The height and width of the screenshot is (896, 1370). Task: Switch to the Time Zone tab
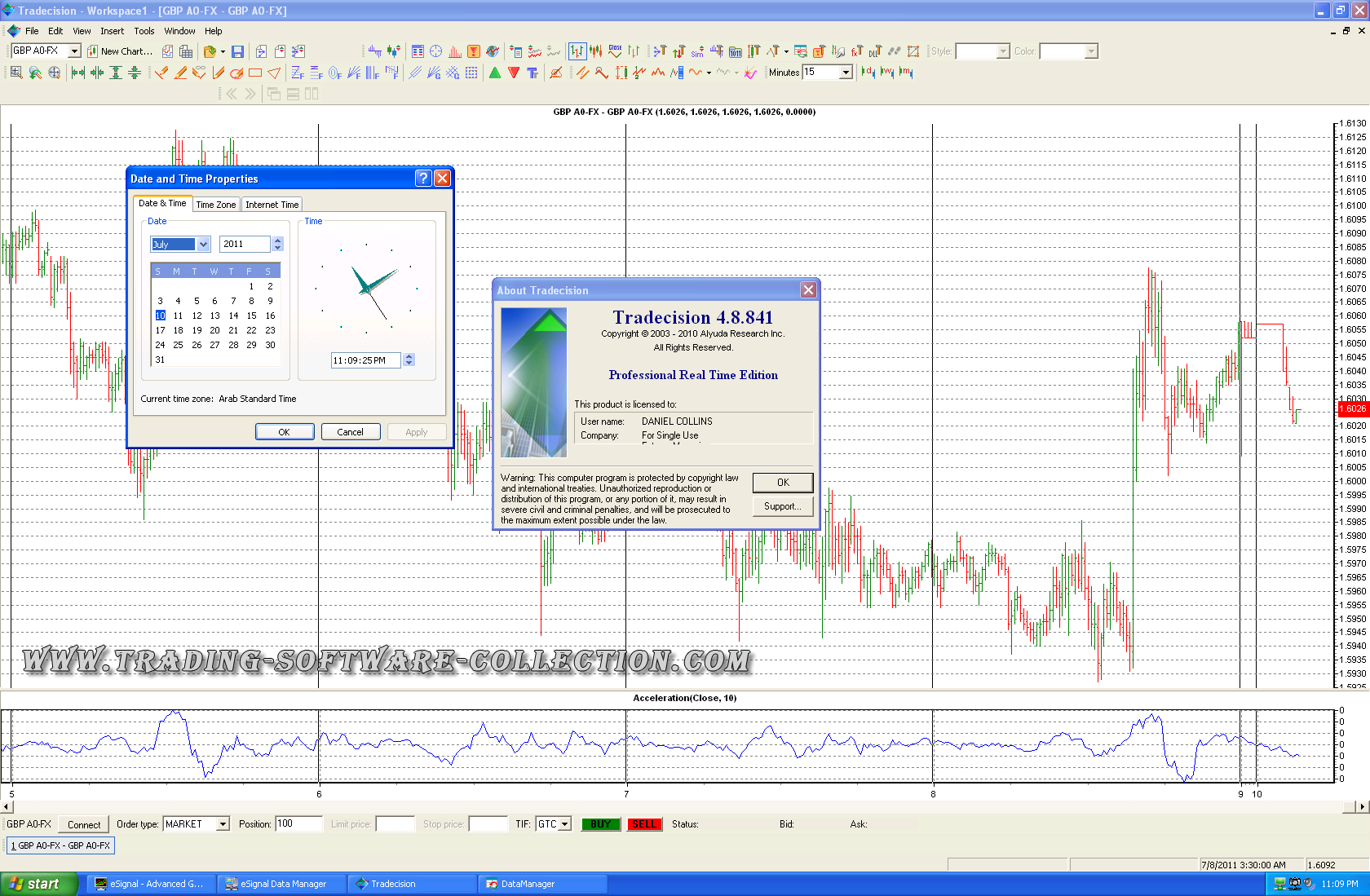click(x=216, y=205)
